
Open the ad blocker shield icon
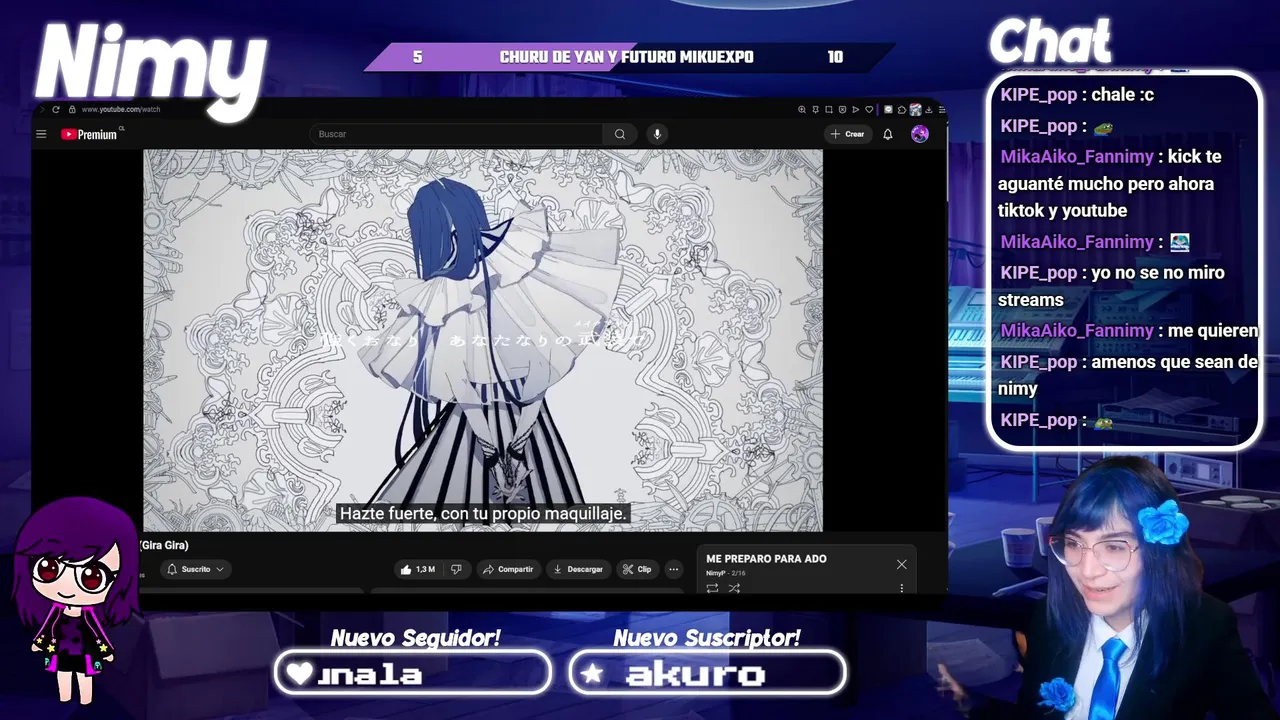842,110
